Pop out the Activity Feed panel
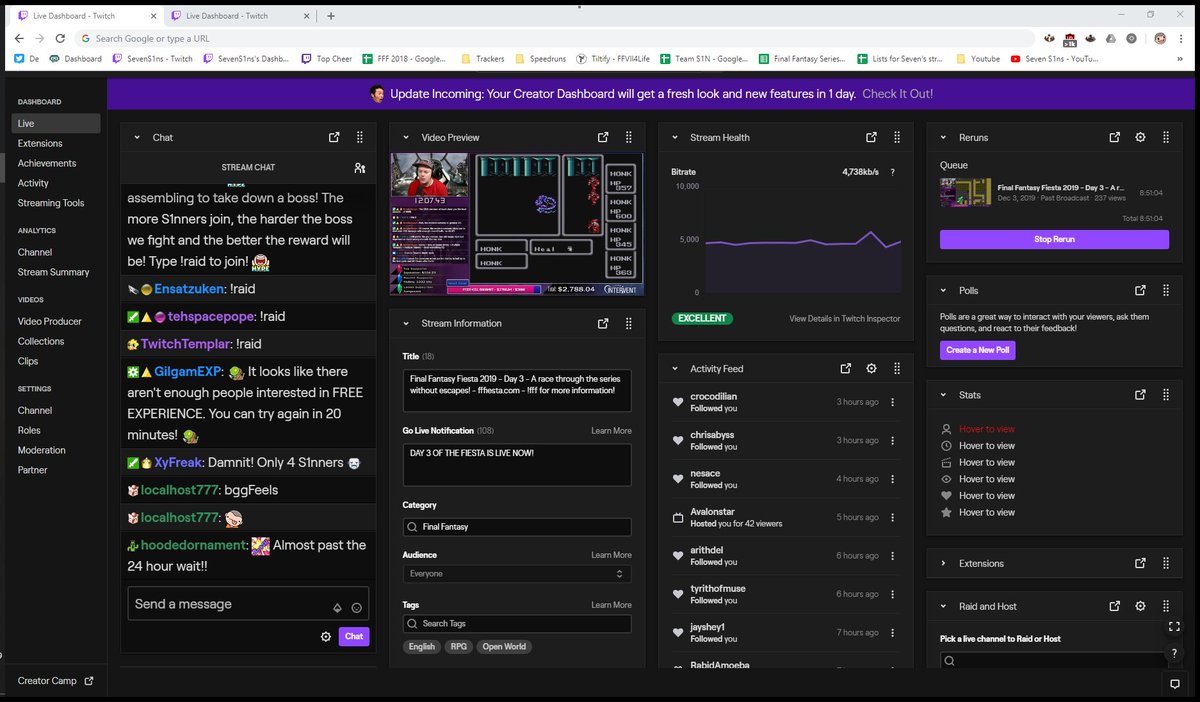Screen dimensions: 1200x702 (x=846, y=368)
